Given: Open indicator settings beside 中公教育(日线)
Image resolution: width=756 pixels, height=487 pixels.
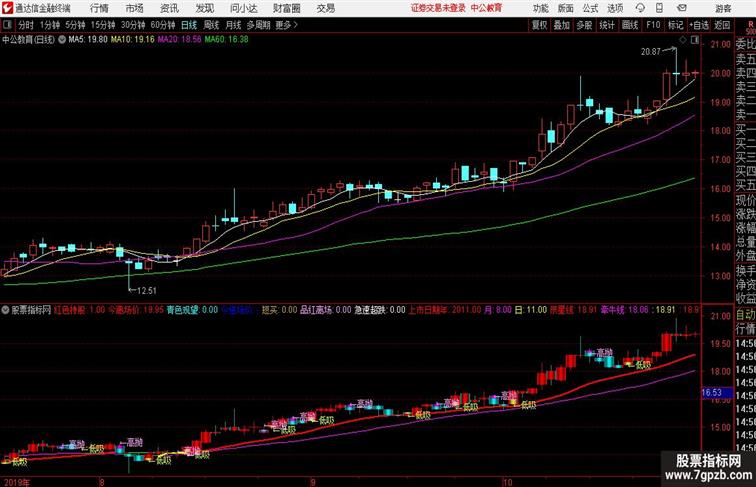Looking at the screenshot, I should pyautogui.click(x=62, y=40).
